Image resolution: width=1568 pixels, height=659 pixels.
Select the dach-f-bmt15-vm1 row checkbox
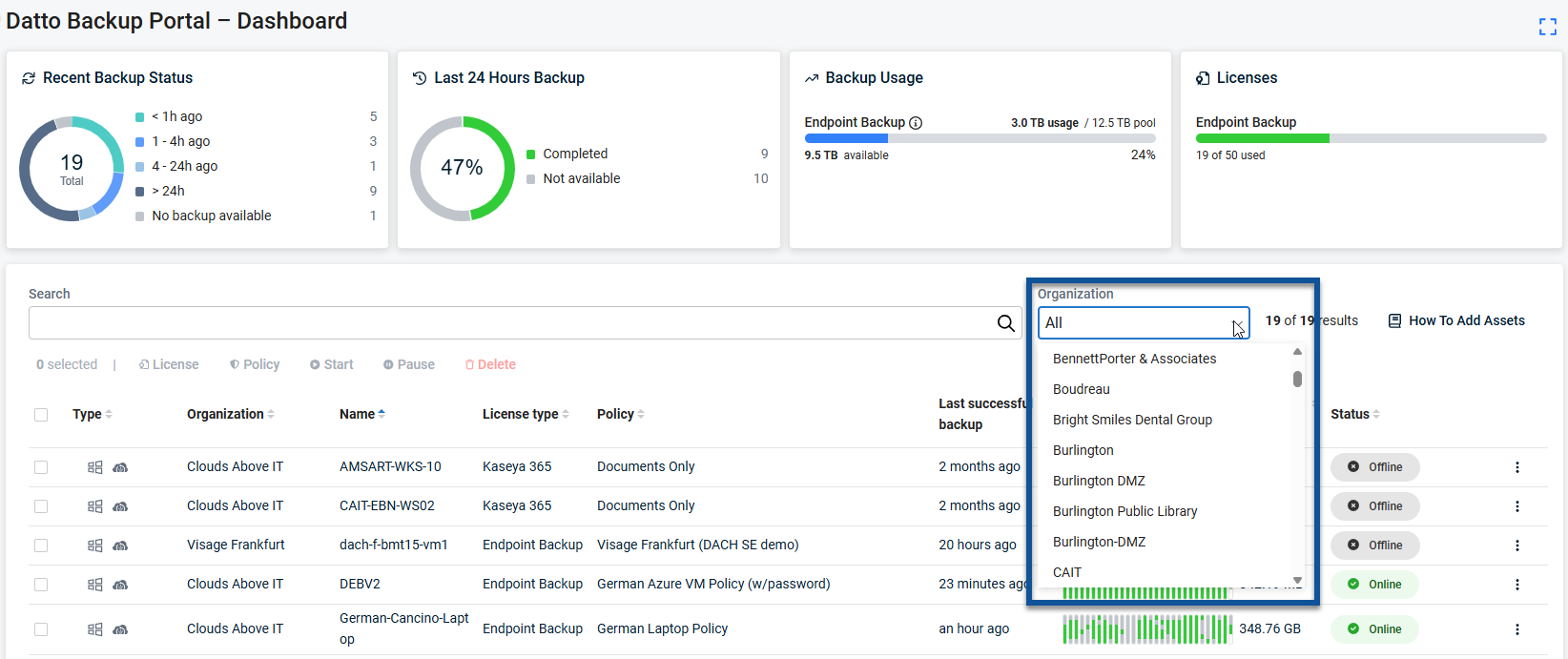click(x=41, y=546)
